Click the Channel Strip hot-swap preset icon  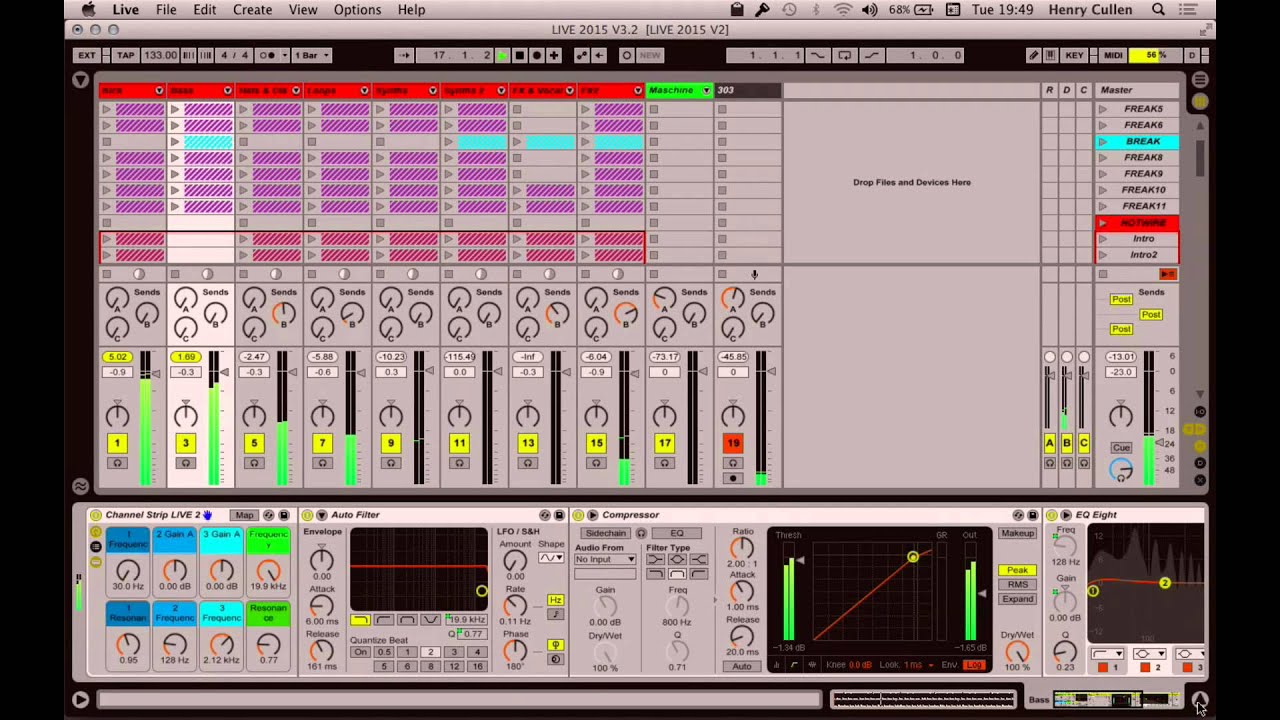coord(269,515)
